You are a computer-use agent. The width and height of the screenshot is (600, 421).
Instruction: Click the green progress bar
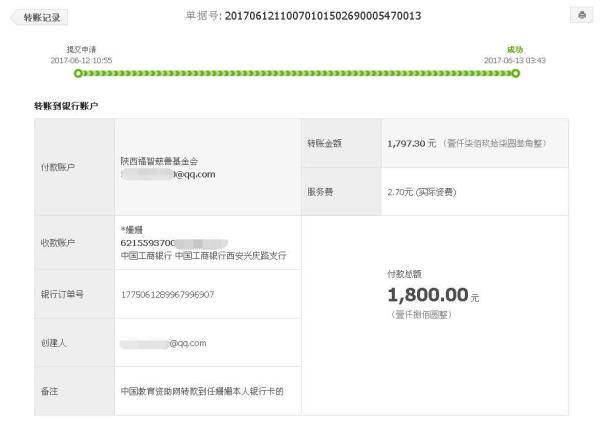pyautogui.click(x=297, y=73)
